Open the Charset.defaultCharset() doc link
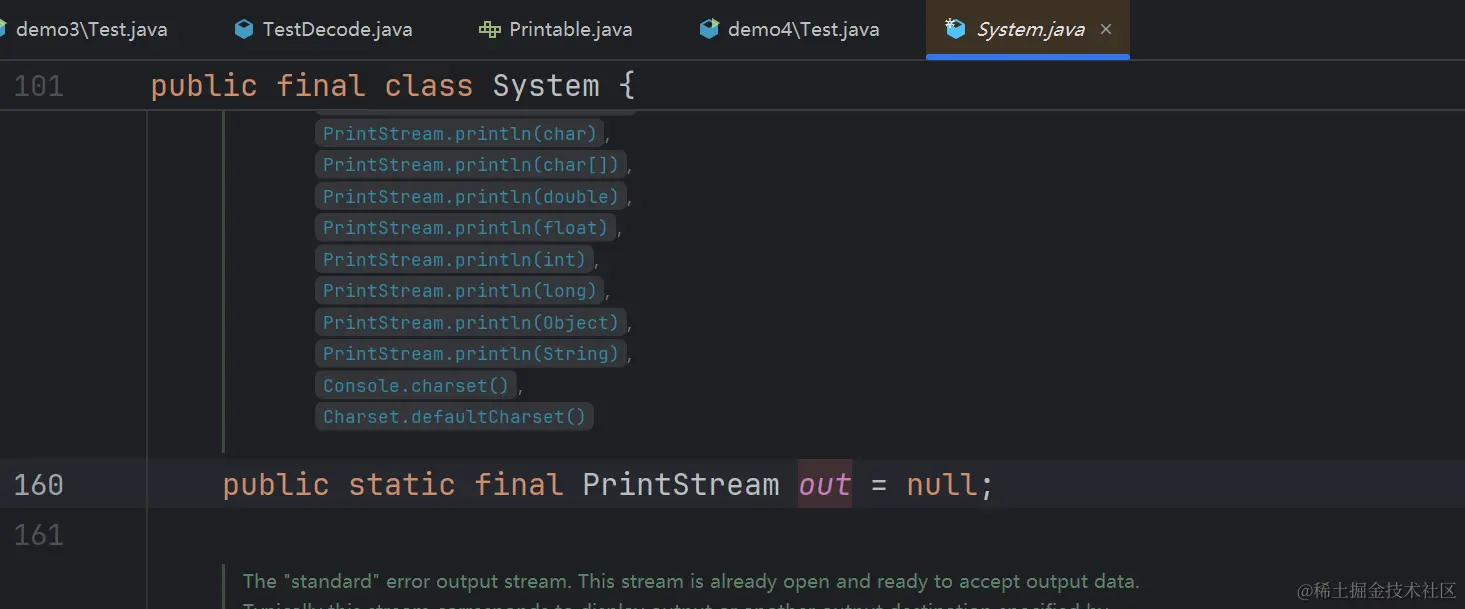Screen dimensions: 1465x609 click(x=455, y=416)
